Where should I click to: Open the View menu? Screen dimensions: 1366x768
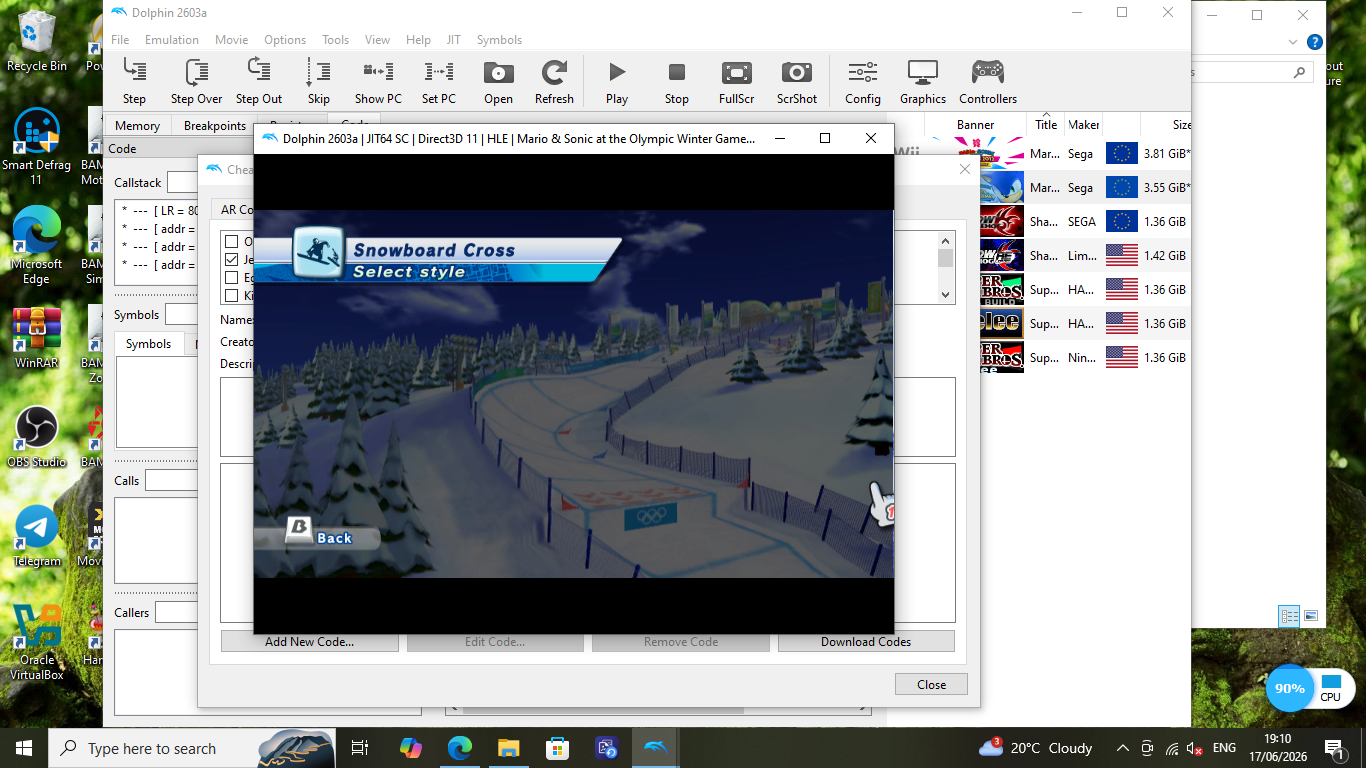[377, 40]
